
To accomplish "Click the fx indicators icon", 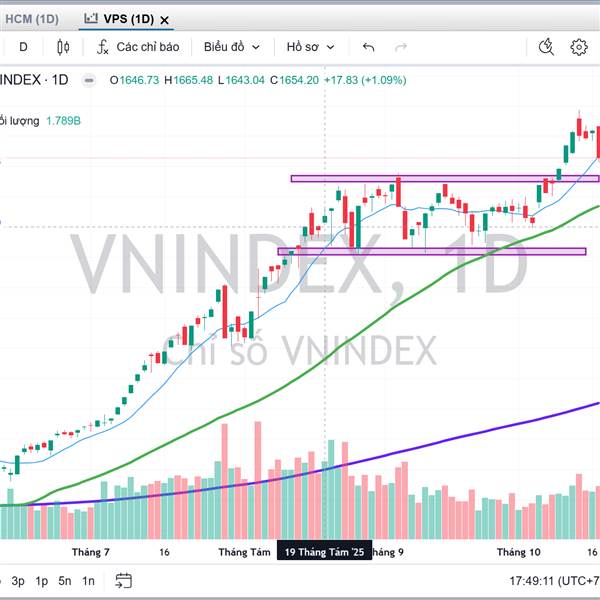I will (x=102, y=47).
